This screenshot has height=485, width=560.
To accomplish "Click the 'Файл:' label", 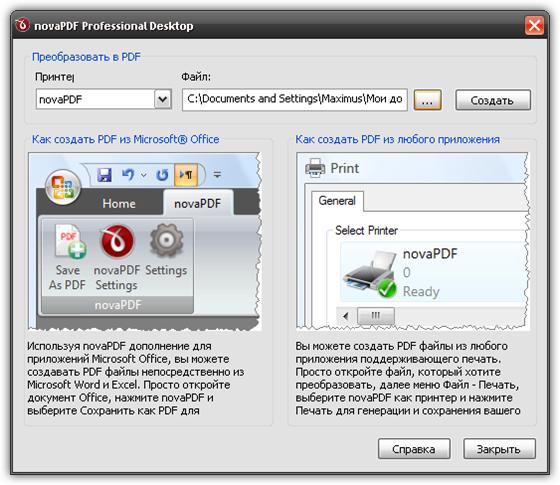I will coord(196,77).
